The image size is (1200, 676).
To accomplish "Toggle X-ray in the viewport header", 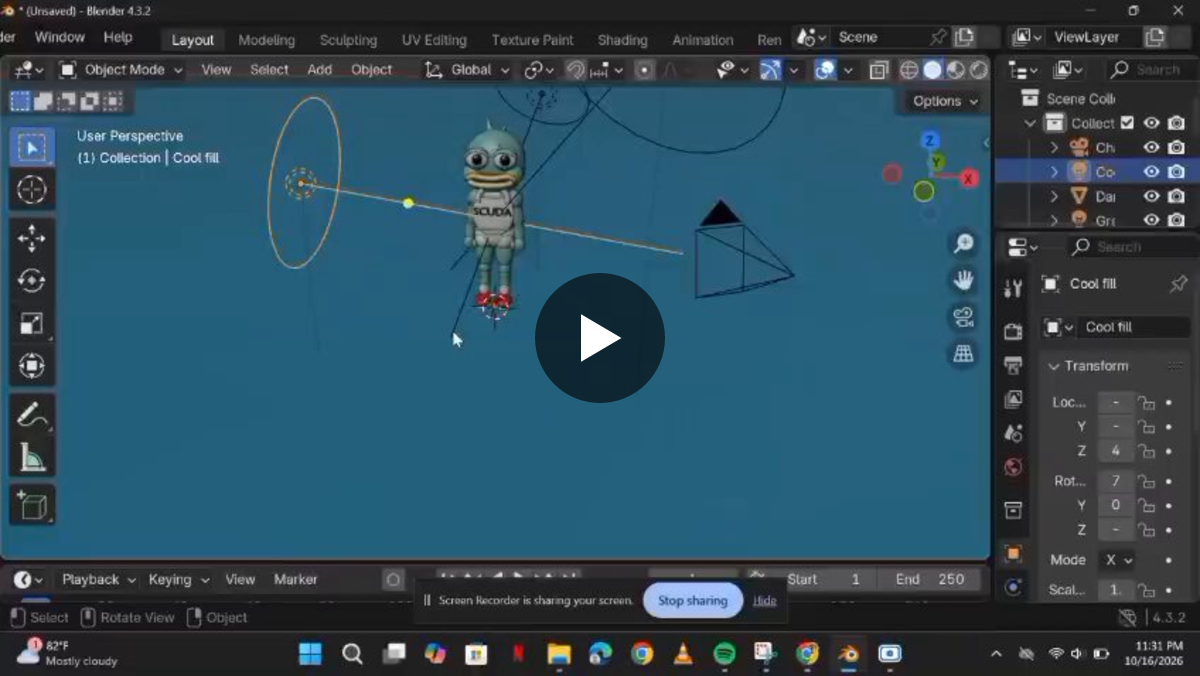I will pyautogui.click(x=879, y=70).
